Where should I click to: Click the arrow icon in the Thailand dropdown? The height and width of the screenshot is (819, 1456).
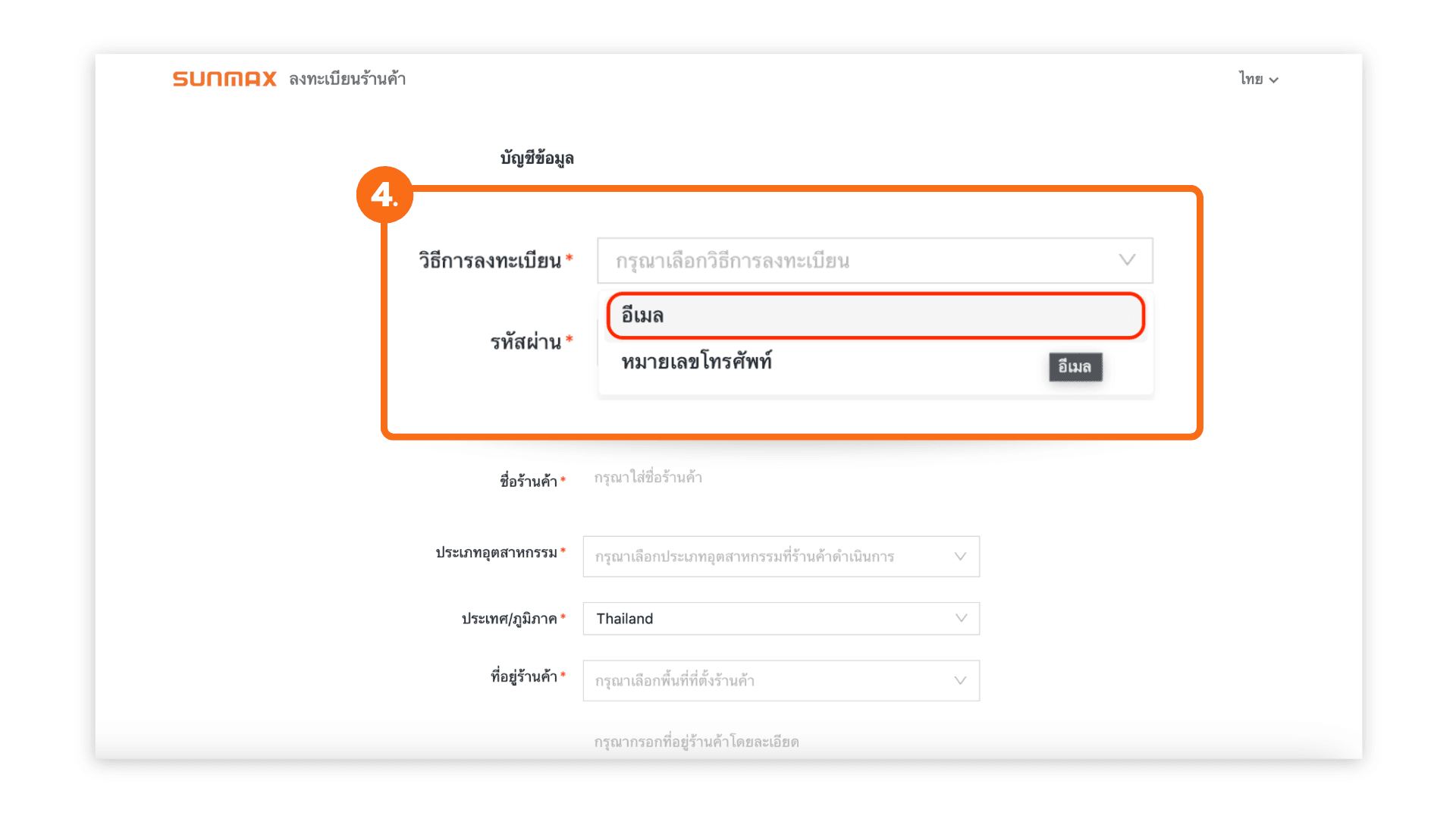961,618
